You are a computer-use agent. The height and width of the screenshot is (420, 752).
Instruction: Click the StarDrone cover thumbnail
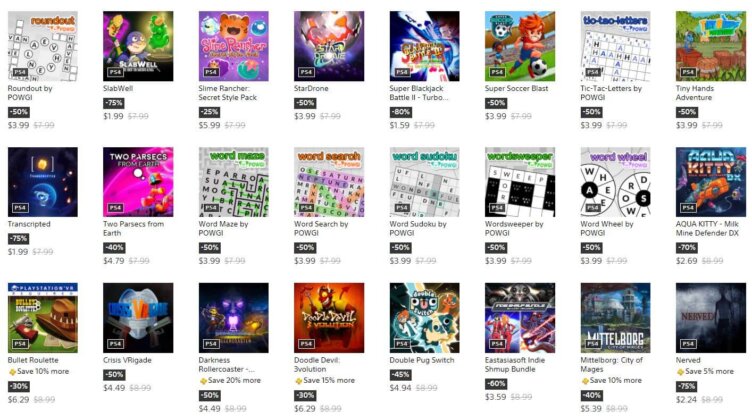(328, 46)
